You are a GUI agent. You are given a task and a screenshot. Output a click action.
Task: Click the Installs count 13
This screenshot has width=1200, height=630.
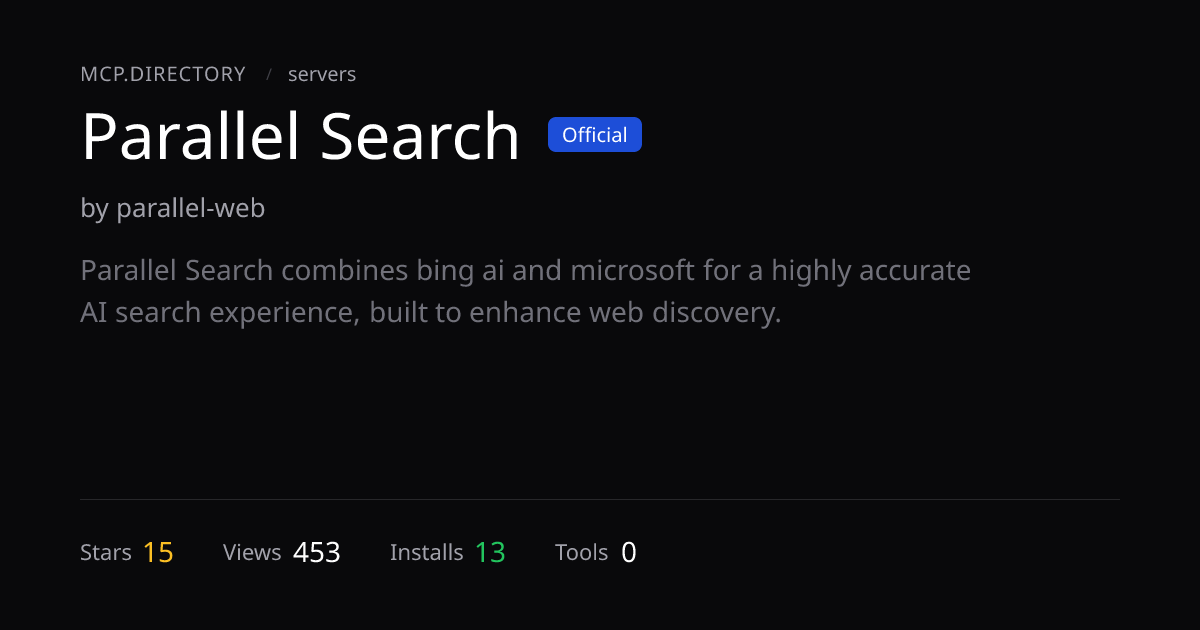490,552
